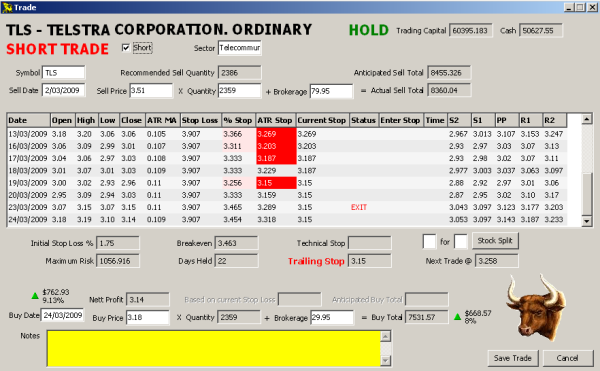
Task: Click green profit arrow beside $762.93
Action: pos(35,295)
